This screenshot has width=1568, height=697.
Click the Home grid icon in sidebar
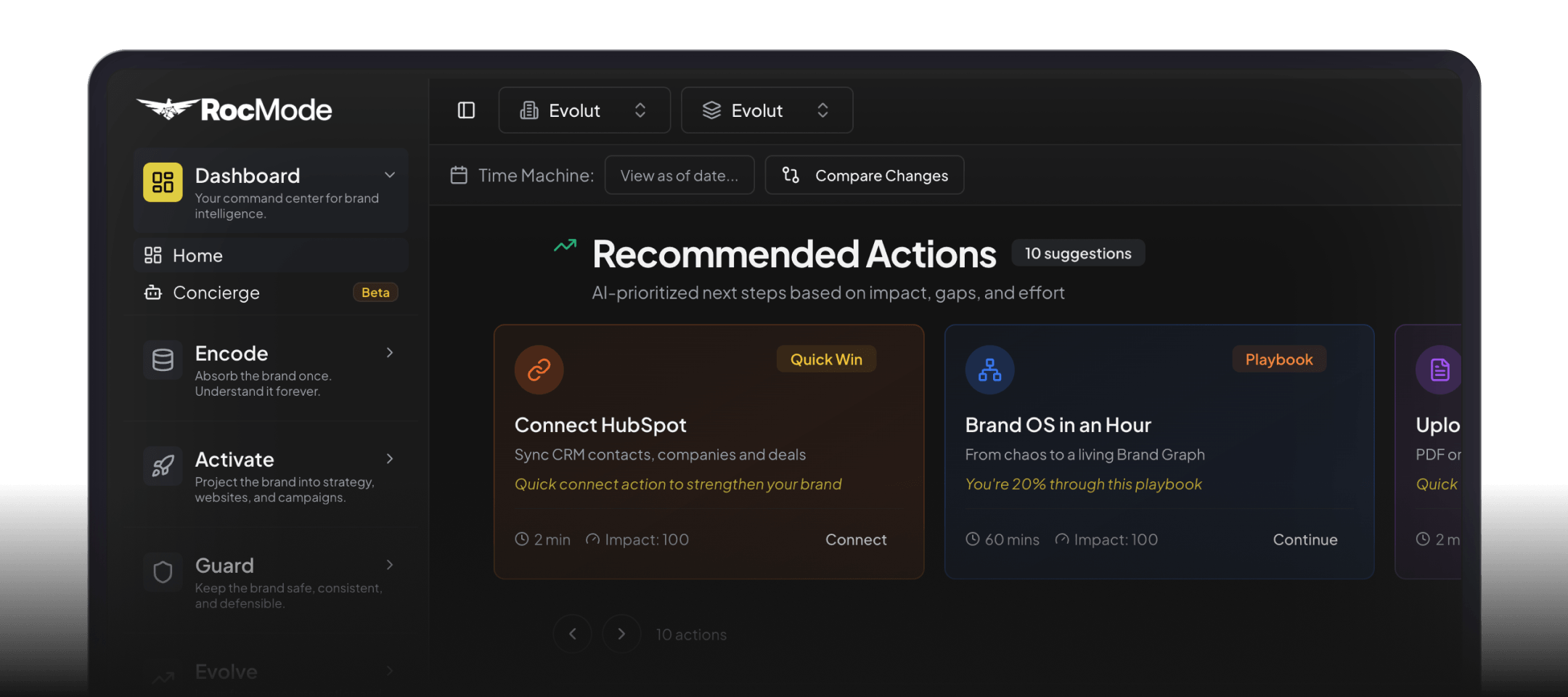coord(153,256)
